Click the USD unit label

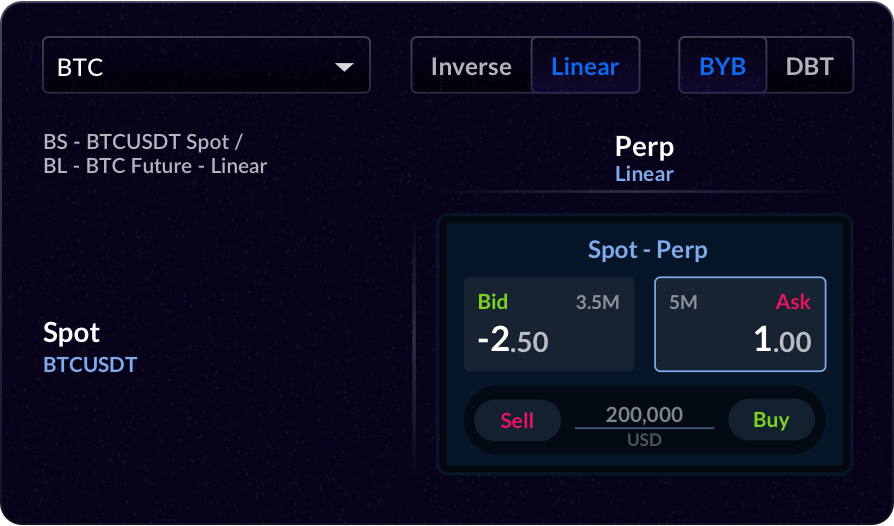point(644,440)
